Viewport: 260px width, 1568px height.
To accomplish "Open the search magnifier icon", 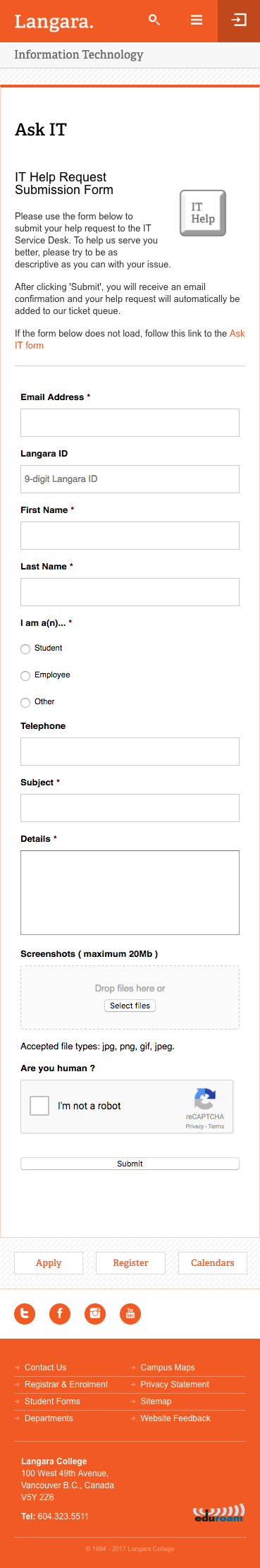I will pos(154,20).
